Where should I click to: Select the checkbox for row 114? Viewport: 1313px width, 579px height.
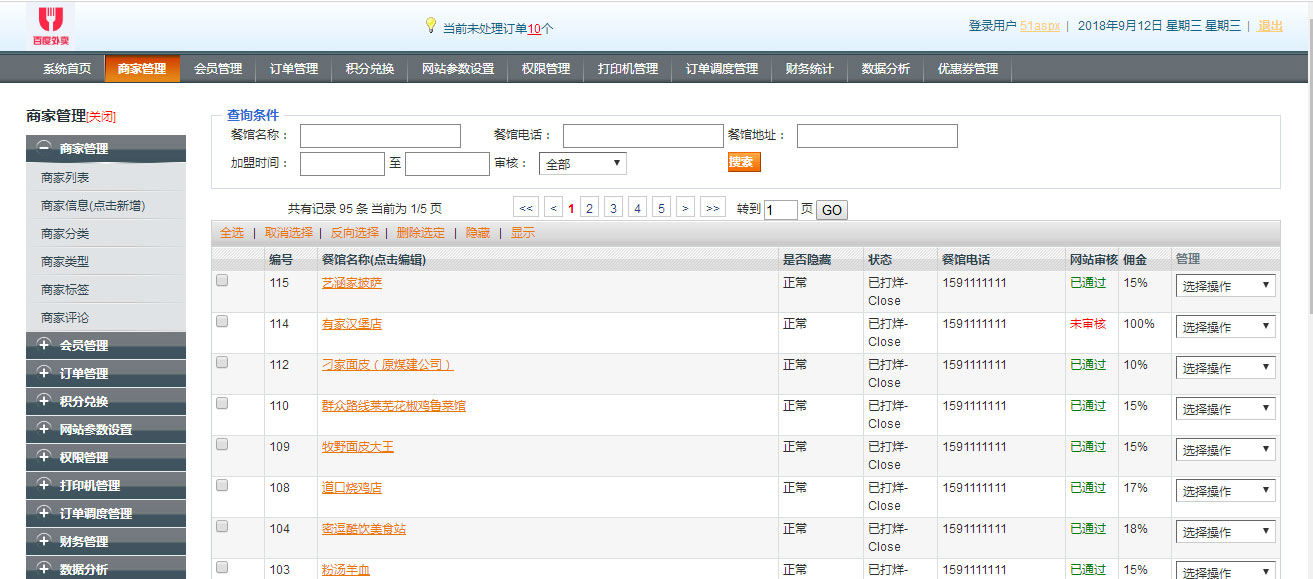(222, 322)
